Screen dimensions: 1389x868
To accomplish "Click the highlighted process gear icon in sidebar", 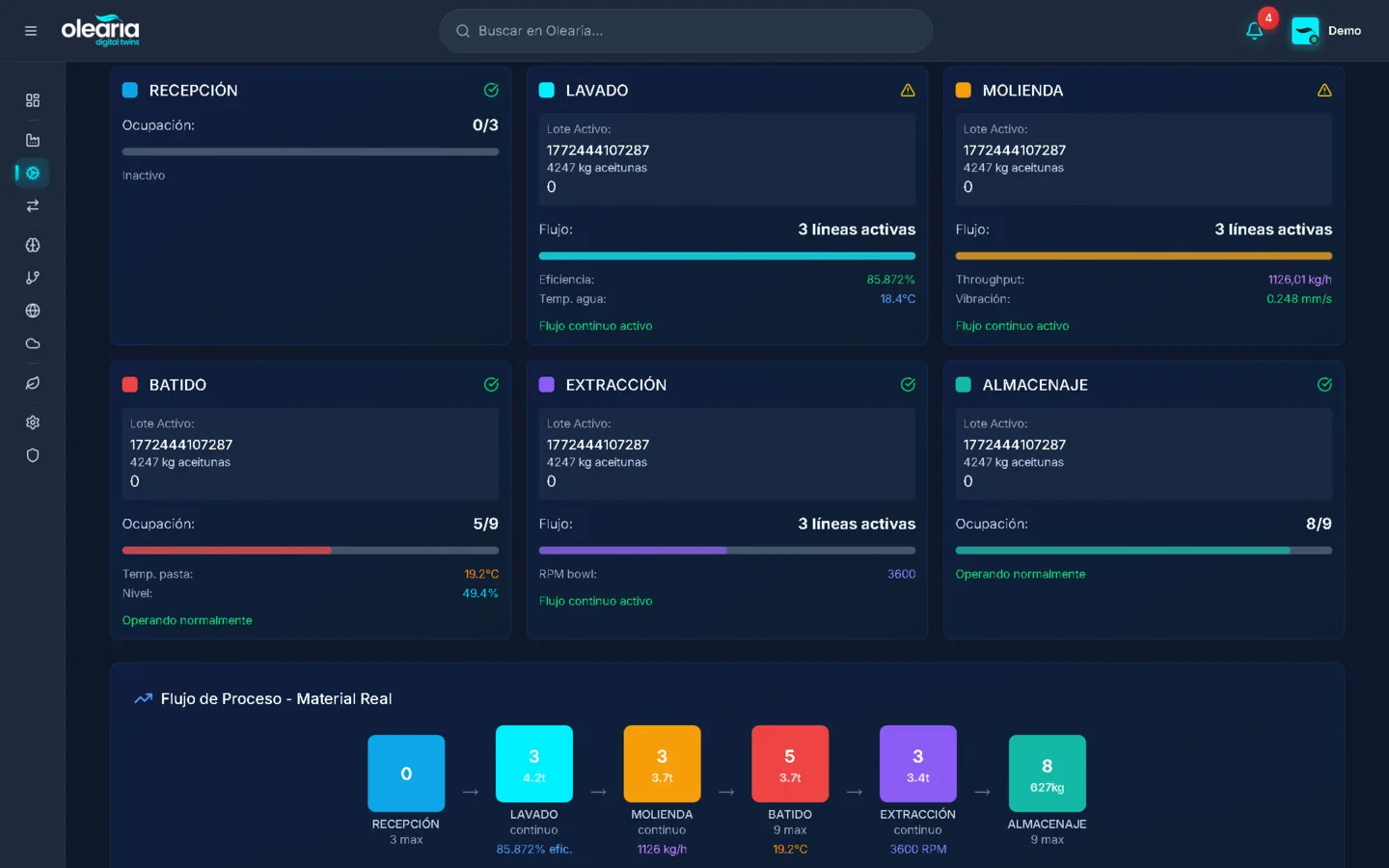I will (32, 173).
